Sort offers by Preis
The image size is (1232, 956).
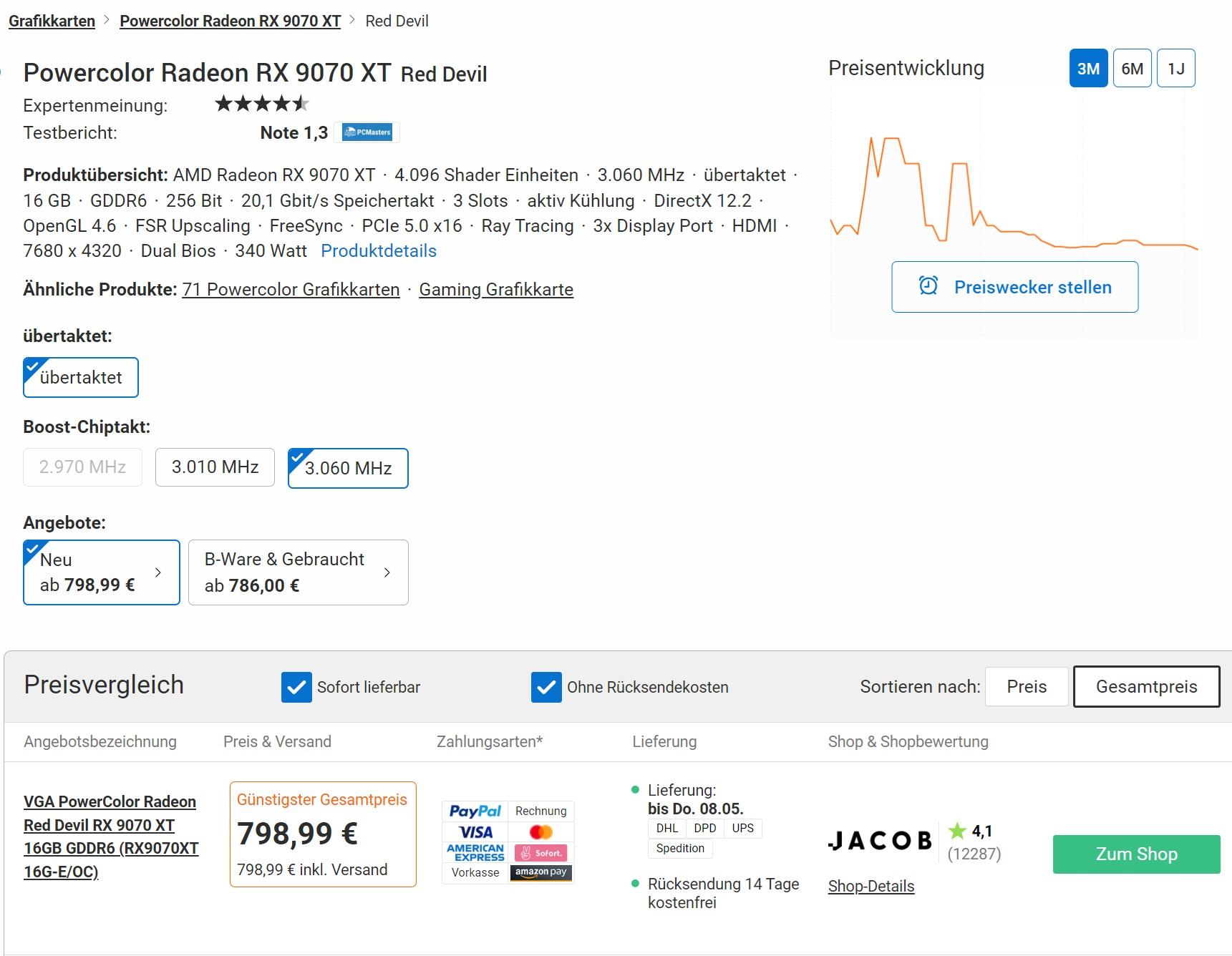coord(1027,687)
